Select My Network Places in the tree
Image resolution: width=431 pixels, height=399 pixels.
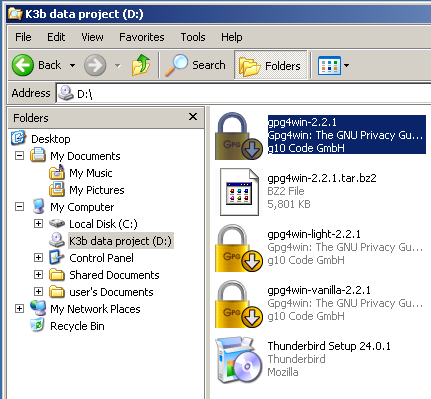(x=95, y=309)
